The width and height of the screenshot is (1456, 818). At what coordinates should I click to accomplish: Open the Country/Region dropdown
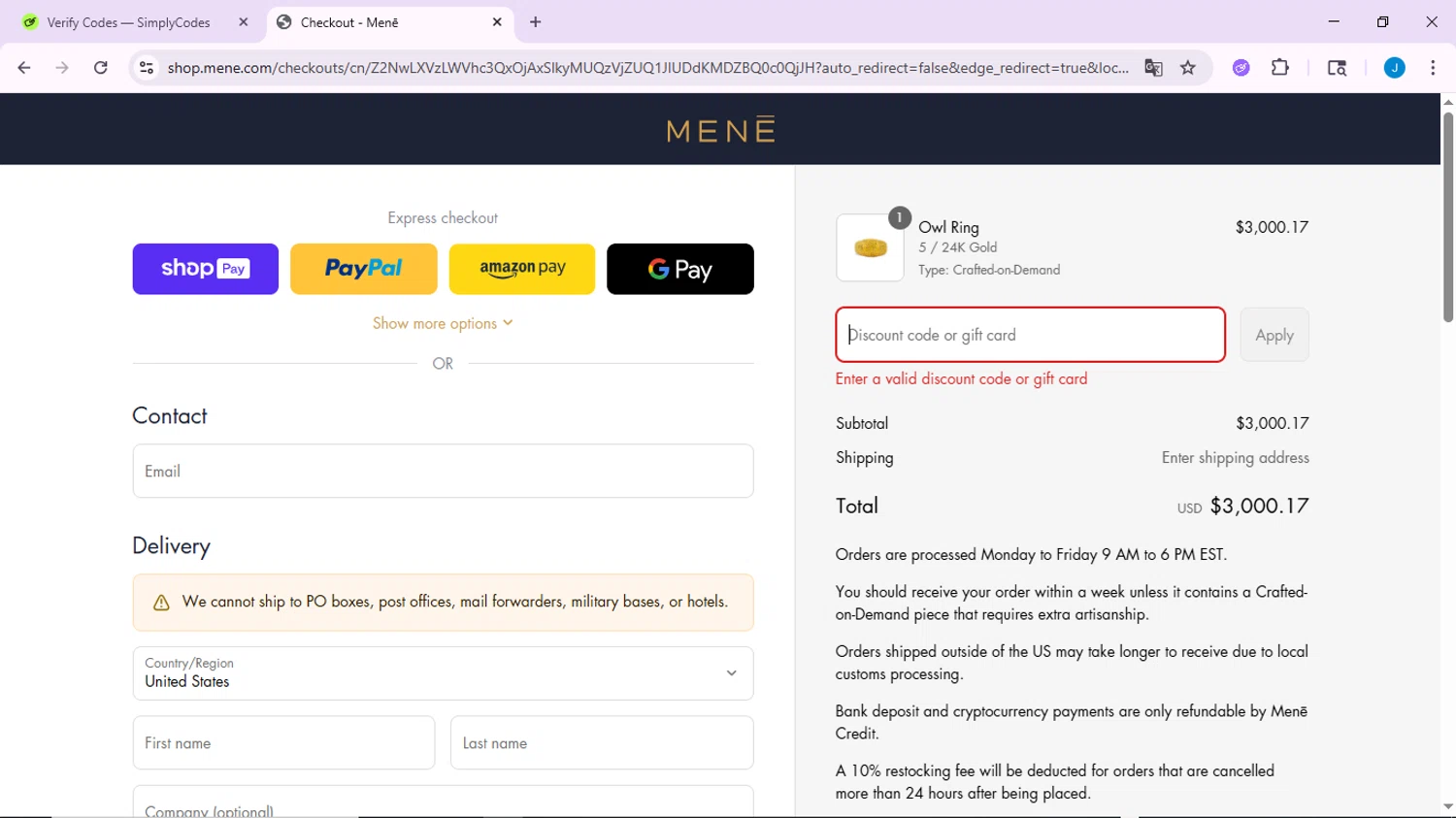443,673
